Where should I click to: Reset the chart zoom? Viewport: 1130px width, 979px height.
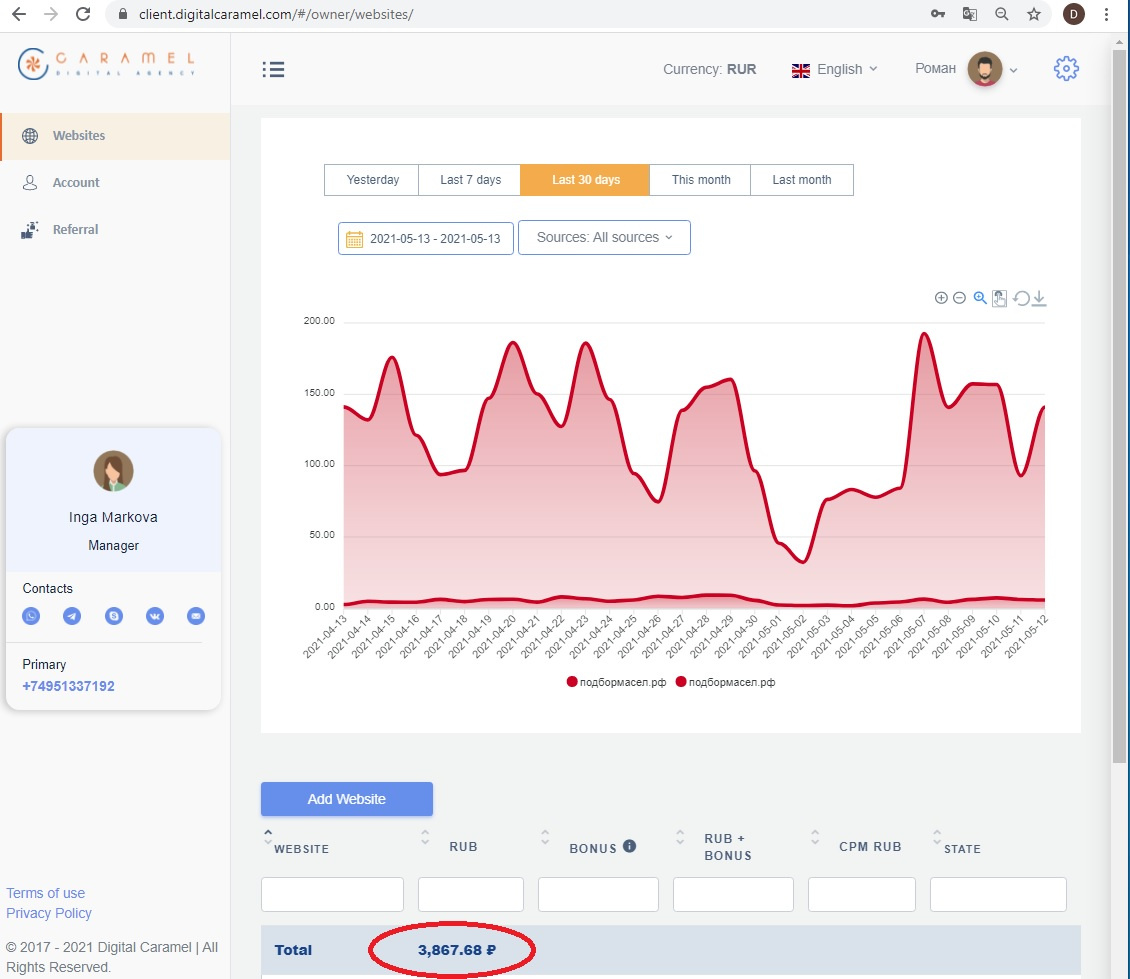coord(1021,298)
